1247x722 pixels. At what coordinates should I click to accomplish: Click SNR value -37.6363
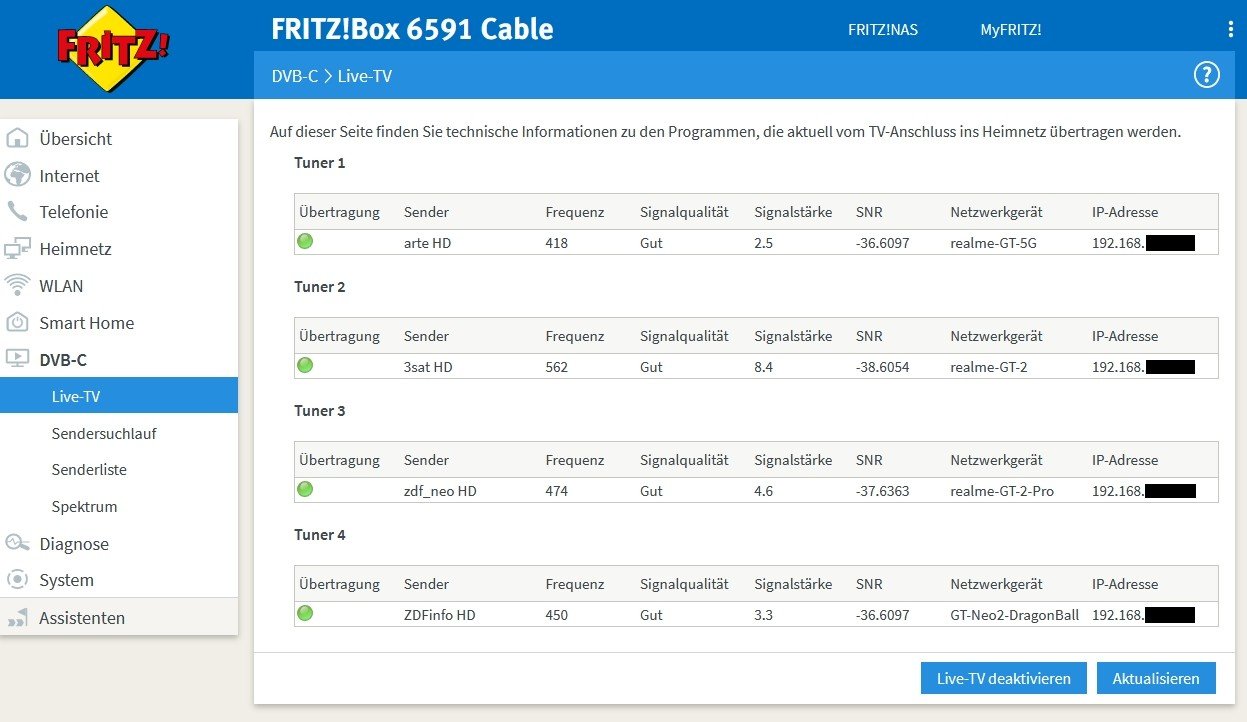(883, 491)
